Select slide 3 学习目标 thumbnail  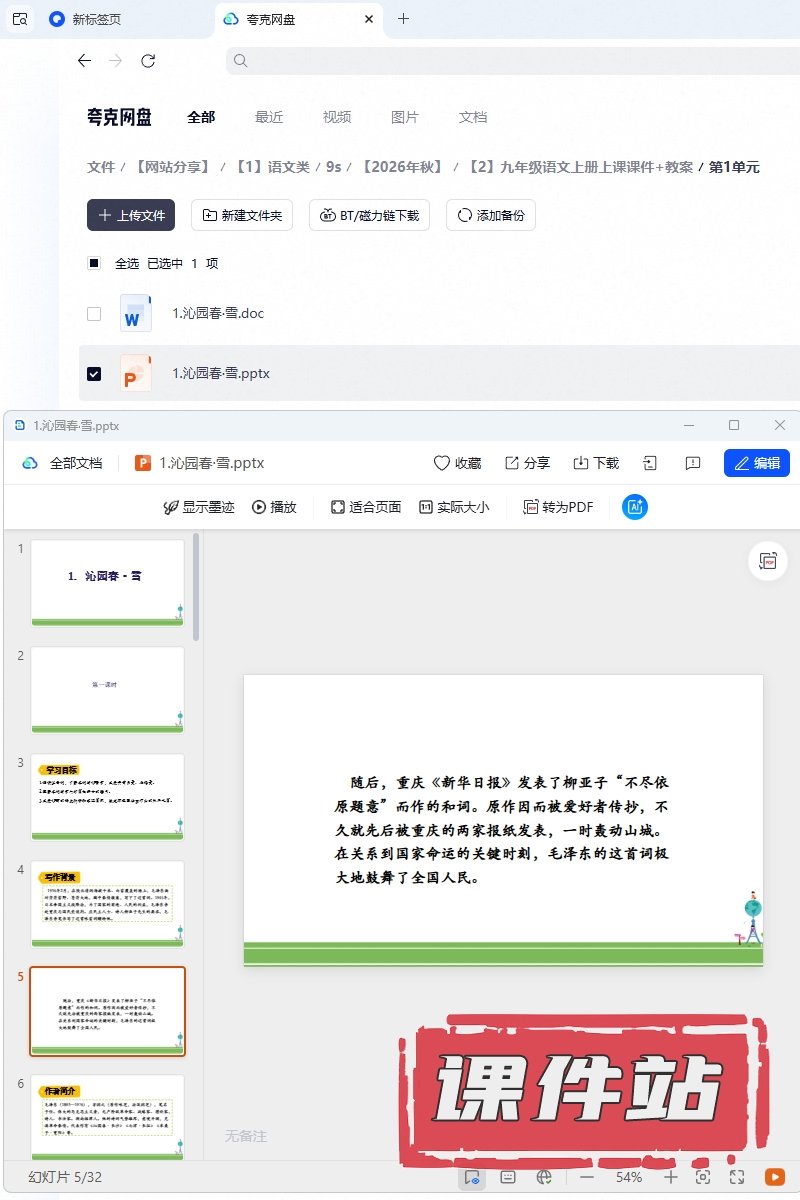[x=108, y=797]
